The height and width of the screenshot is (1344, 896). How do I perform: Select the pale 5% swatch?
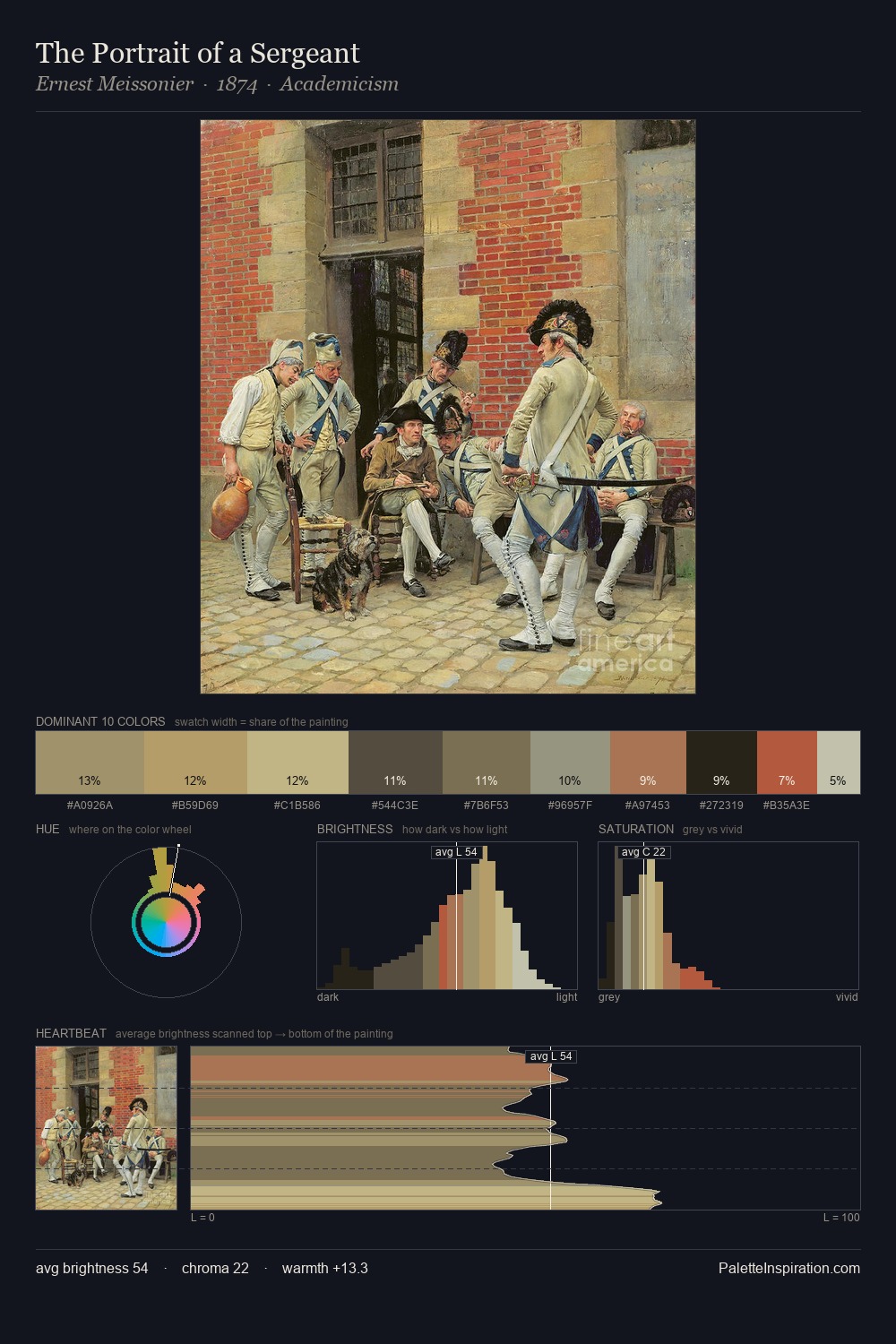(x=839, y=762)
